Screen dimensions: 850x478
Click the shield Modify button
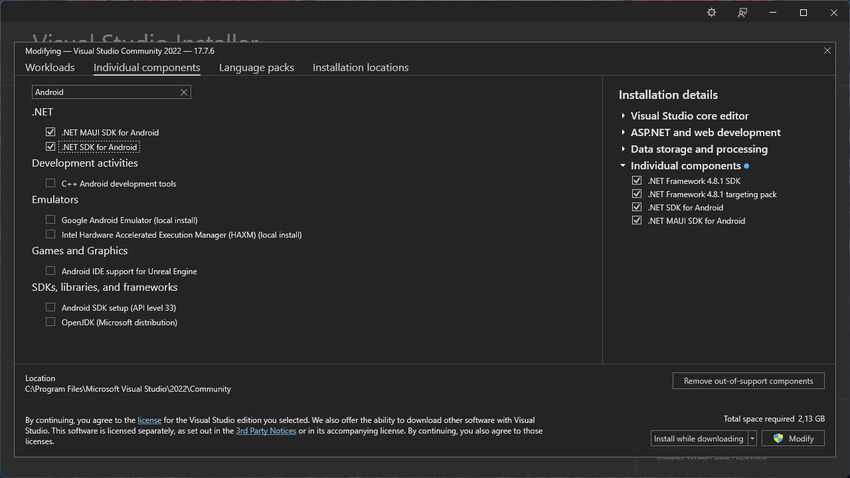tap(793, 438)
